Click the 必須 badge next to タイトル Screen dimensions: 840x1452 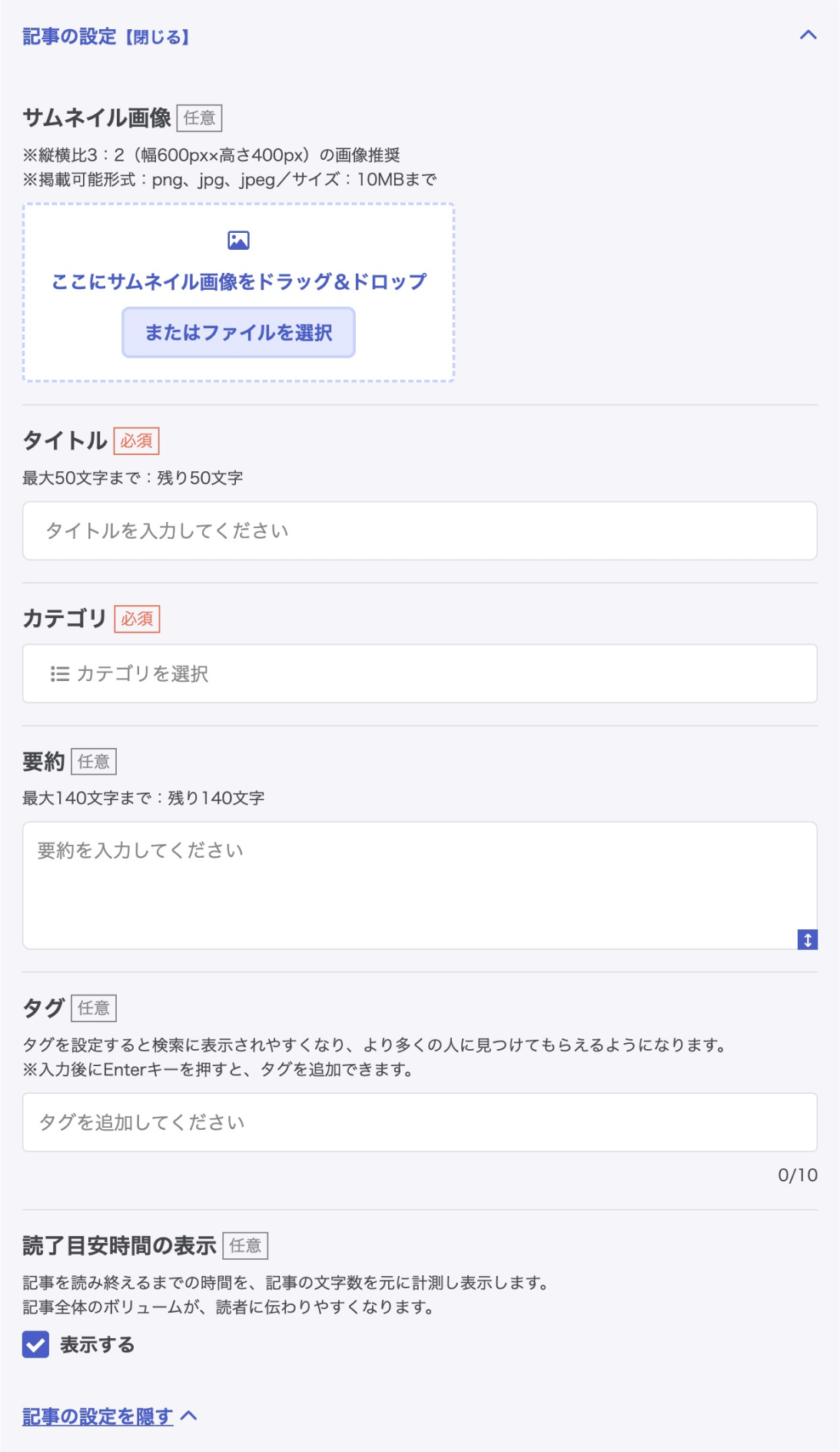137,441
